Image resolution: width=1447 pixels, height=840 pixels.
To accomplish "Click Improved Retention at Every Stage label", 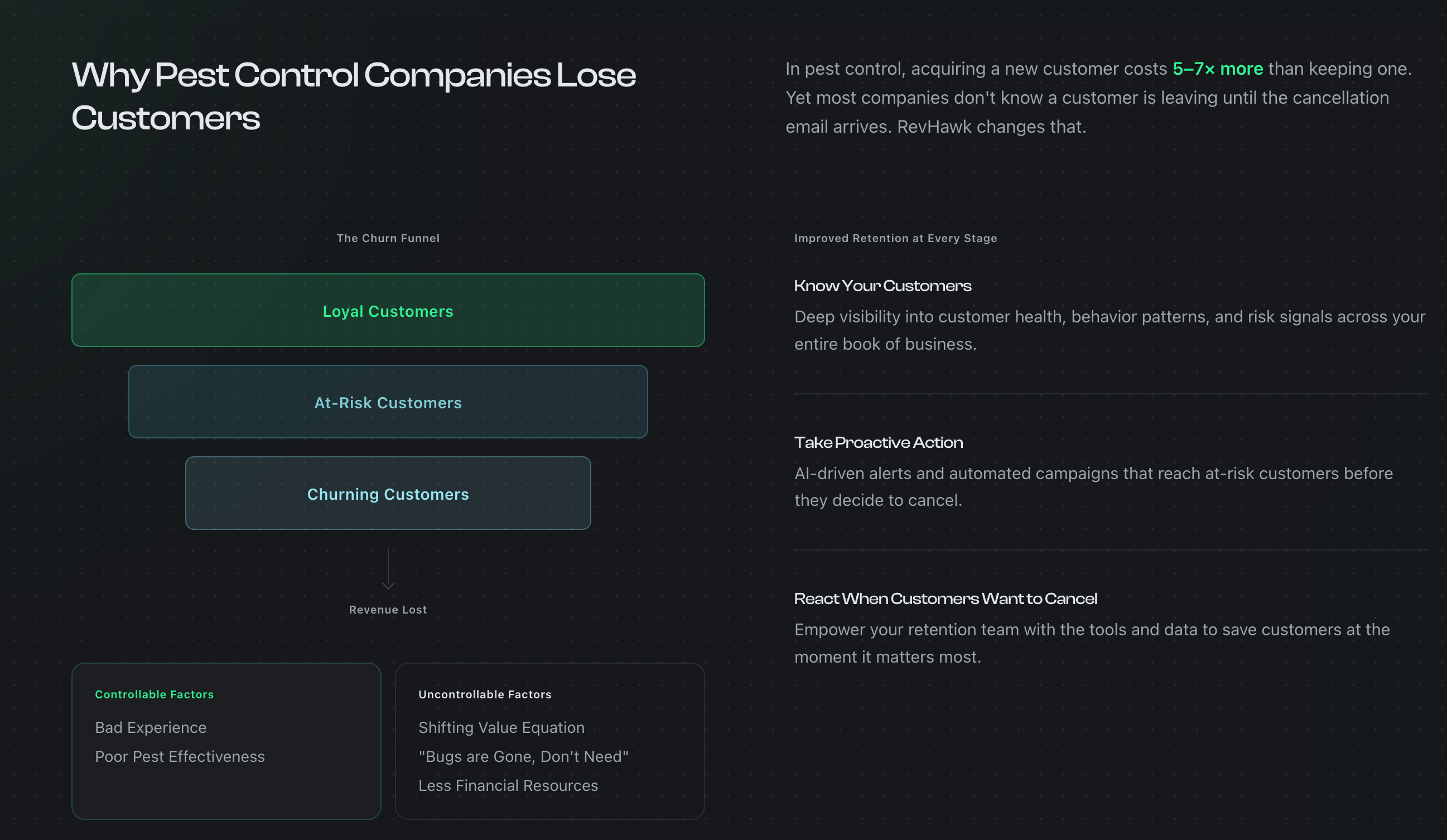I will (x=895, y=238).
